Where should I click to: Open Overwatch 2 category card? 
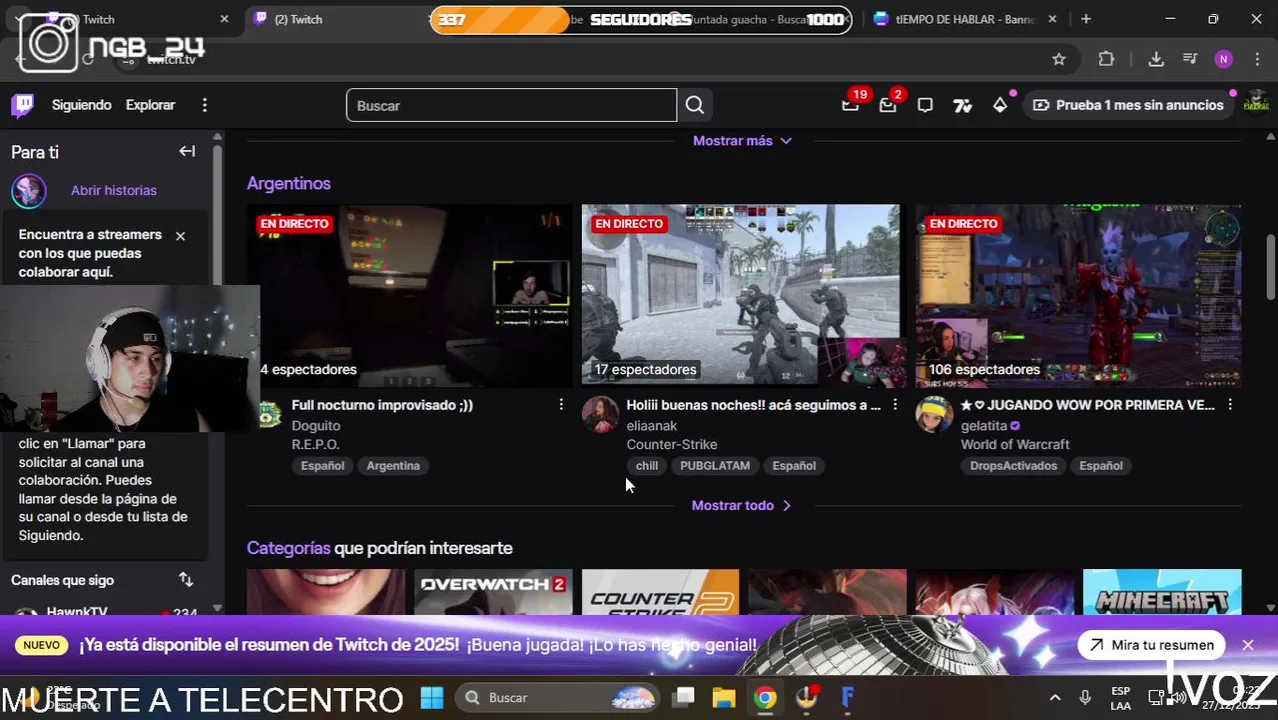point(493,592)
